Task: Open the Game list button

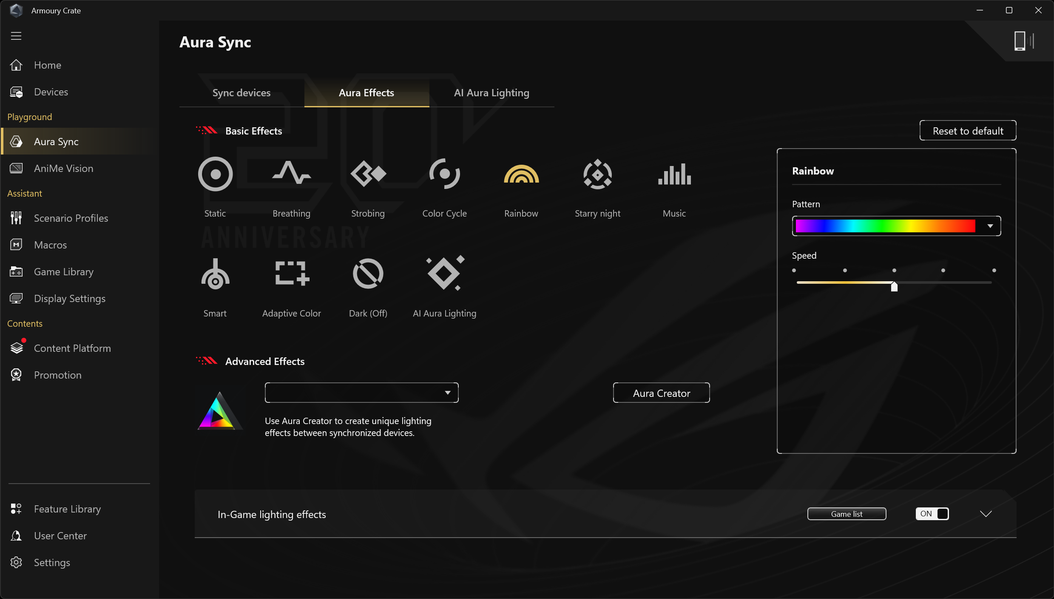Action: [x=846, y=514]
